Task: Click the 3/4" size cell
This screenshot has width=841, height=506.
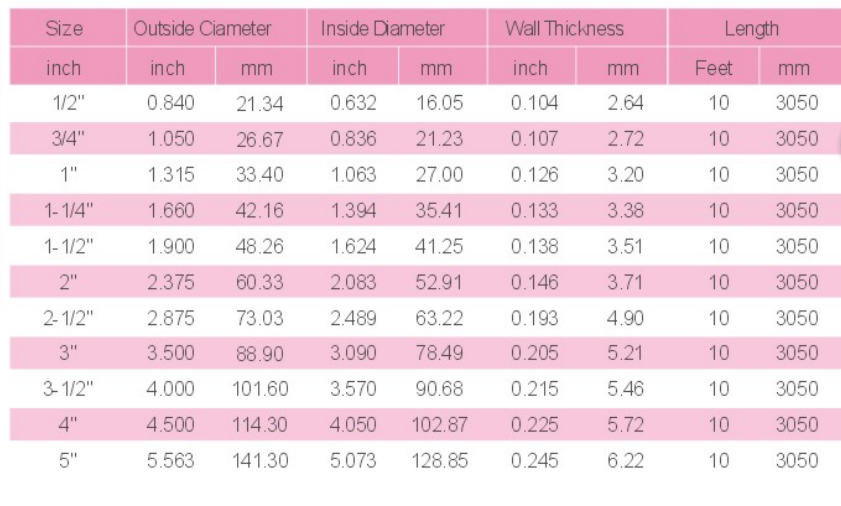Action: 64,139
